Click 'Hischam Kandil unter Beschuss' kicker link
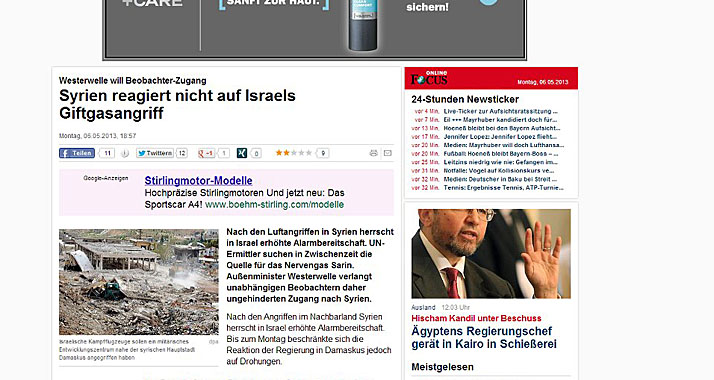The width and height of the screenshot is (714, 380). 476,319
